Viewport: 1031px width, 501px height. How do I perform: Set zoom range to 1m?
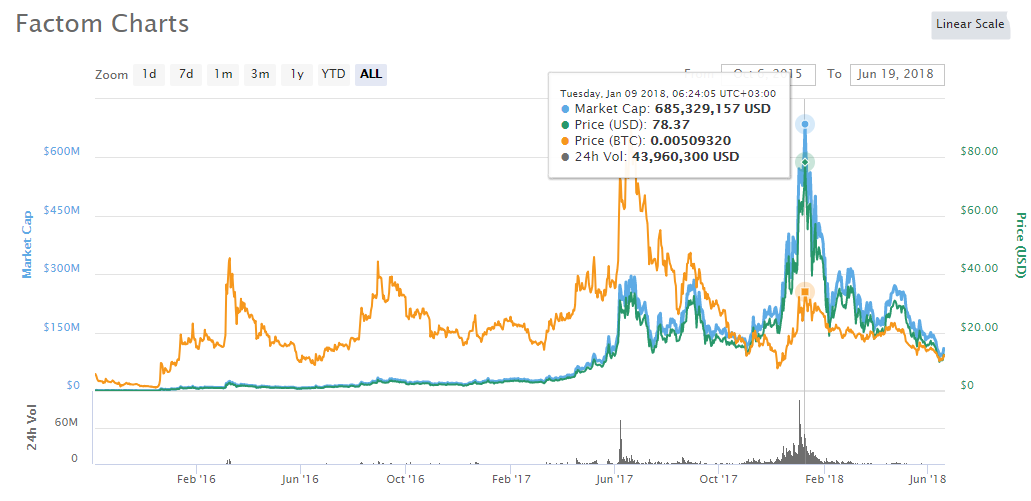click(x=223, y=74)
